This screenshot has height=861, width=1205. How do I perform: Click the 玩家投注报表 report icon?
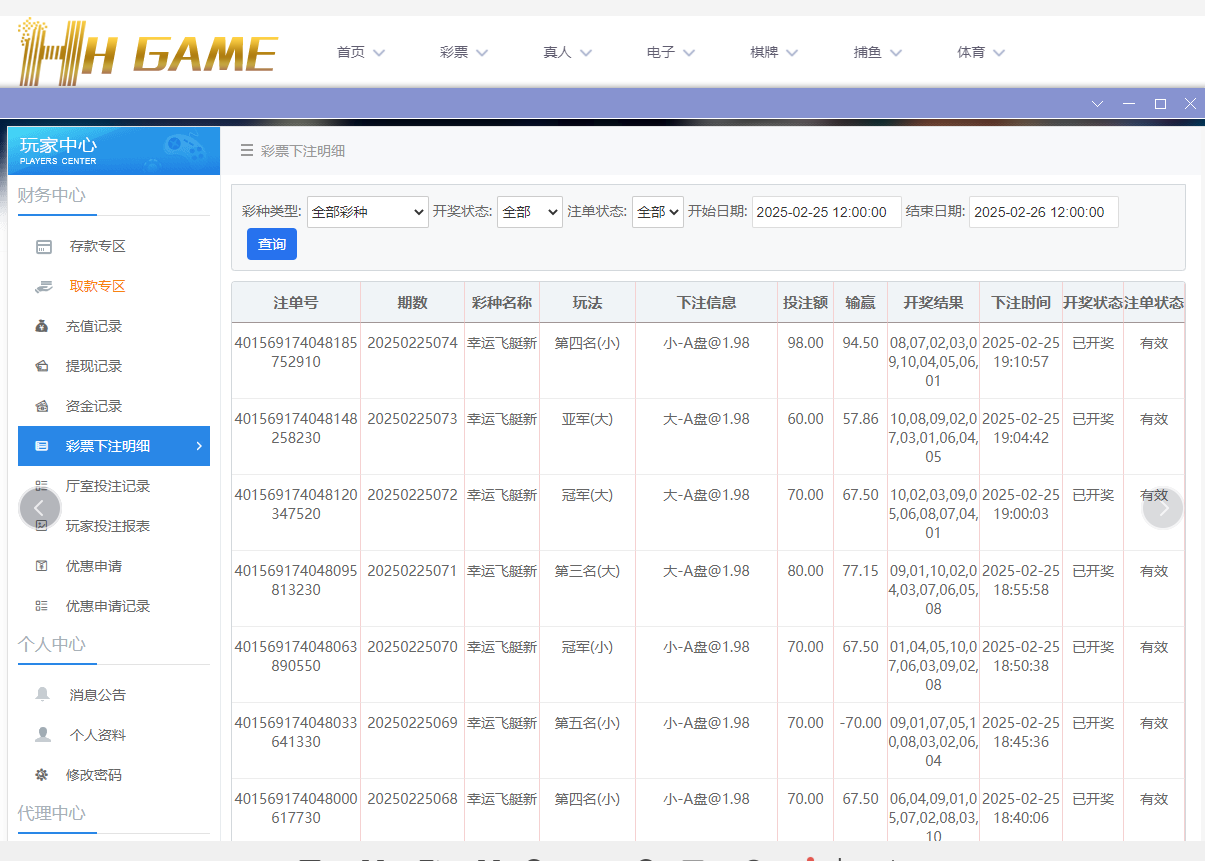[43, 526]
